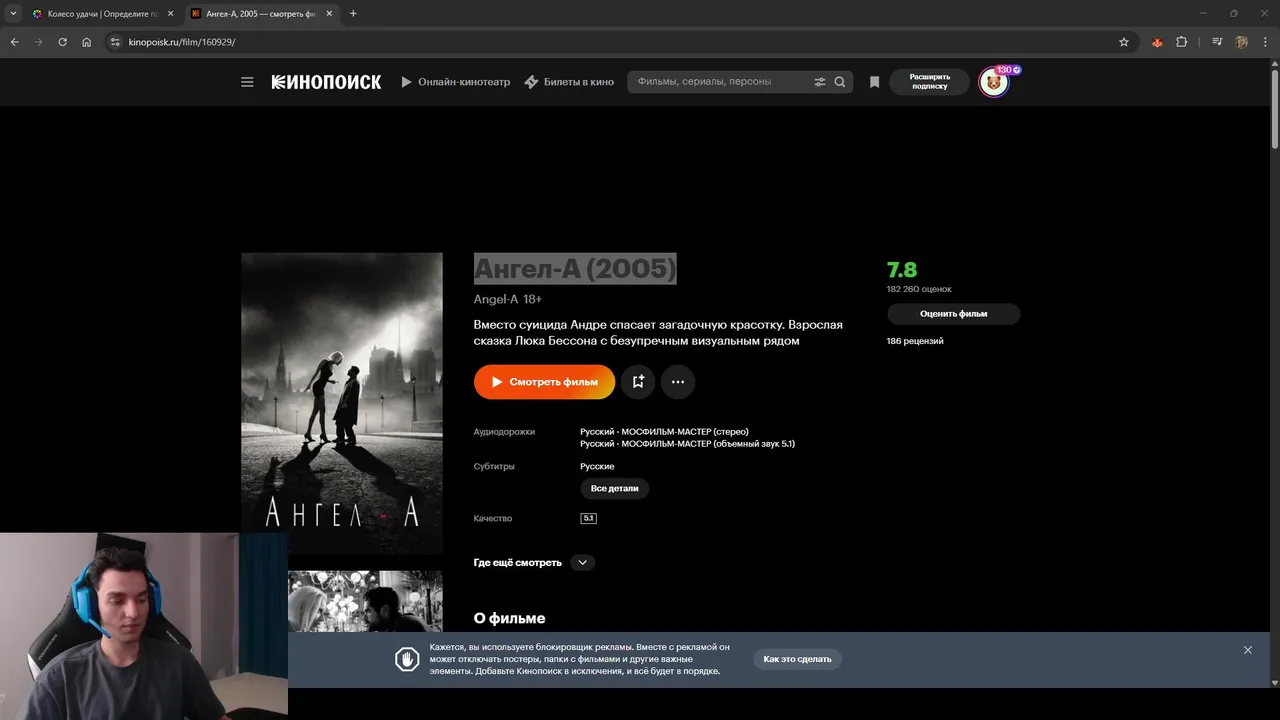Click the Ангел-А (2005) title heading

pos(575,269)
